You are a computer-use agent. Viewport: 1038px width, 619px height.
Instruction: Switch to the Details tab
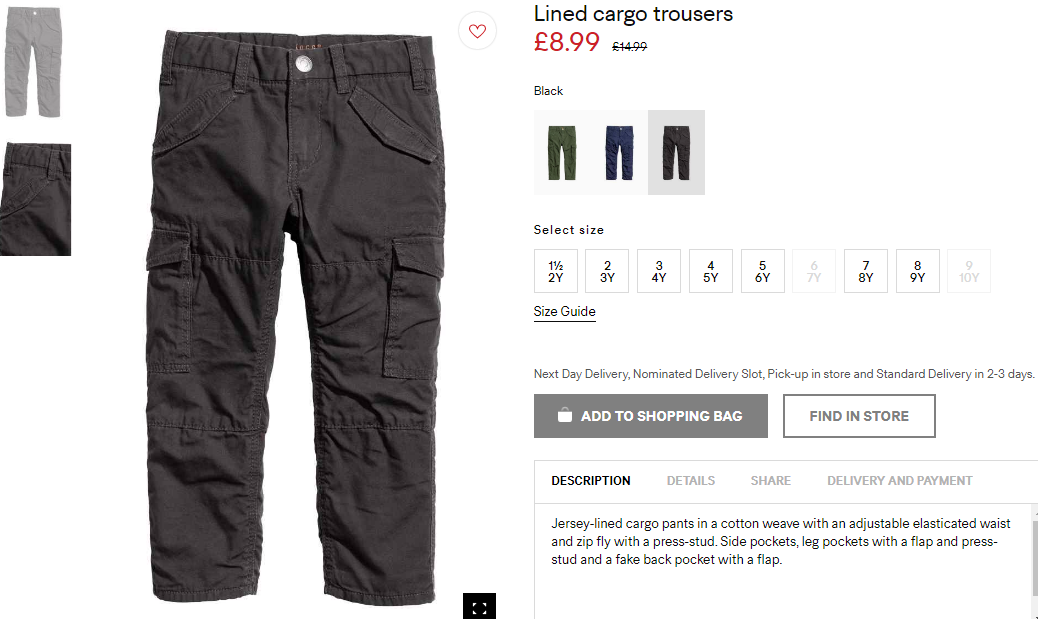690,481
